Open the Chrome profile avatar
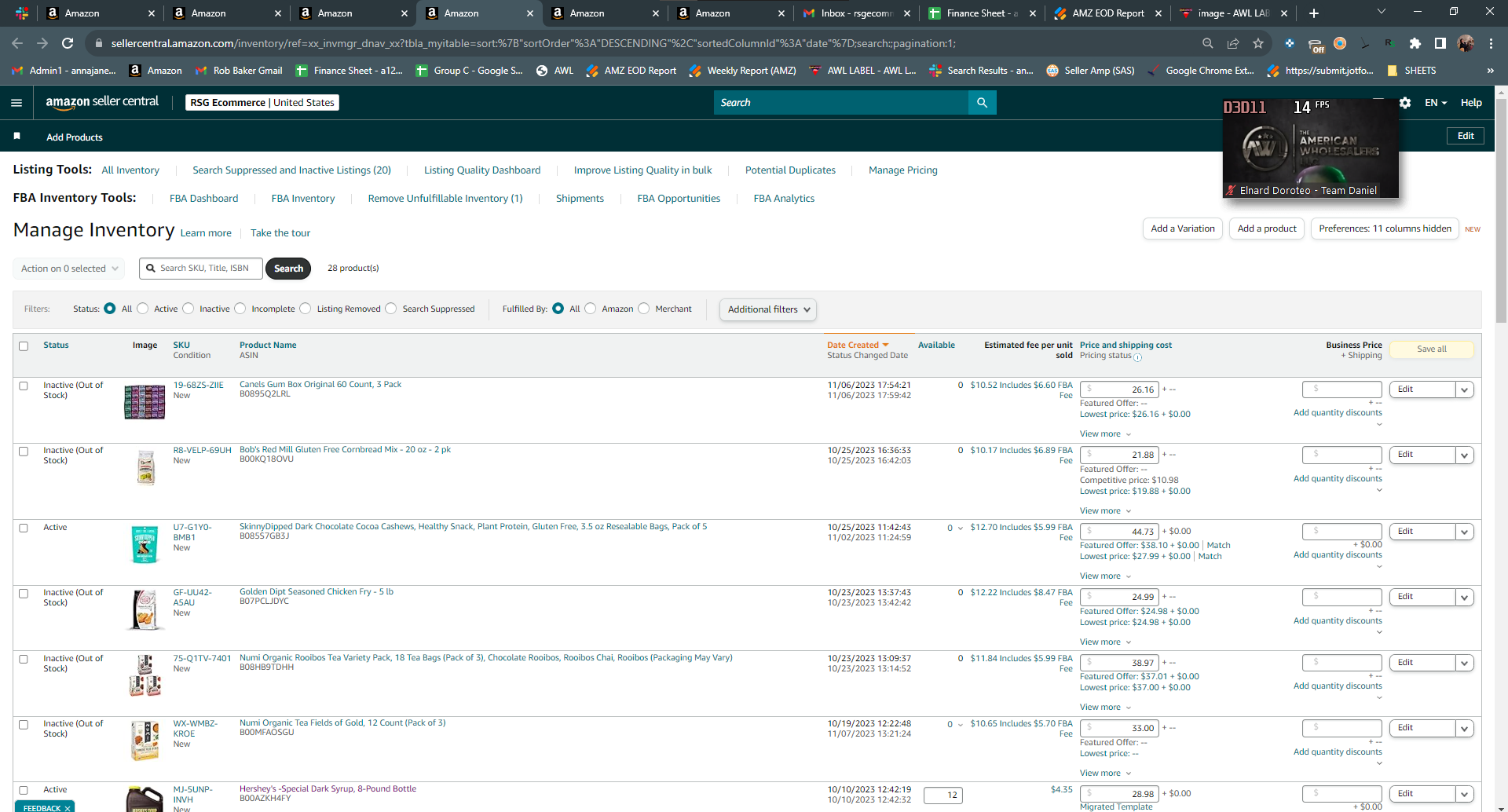Screen dimensions: 1508x812 [1466, 43]
